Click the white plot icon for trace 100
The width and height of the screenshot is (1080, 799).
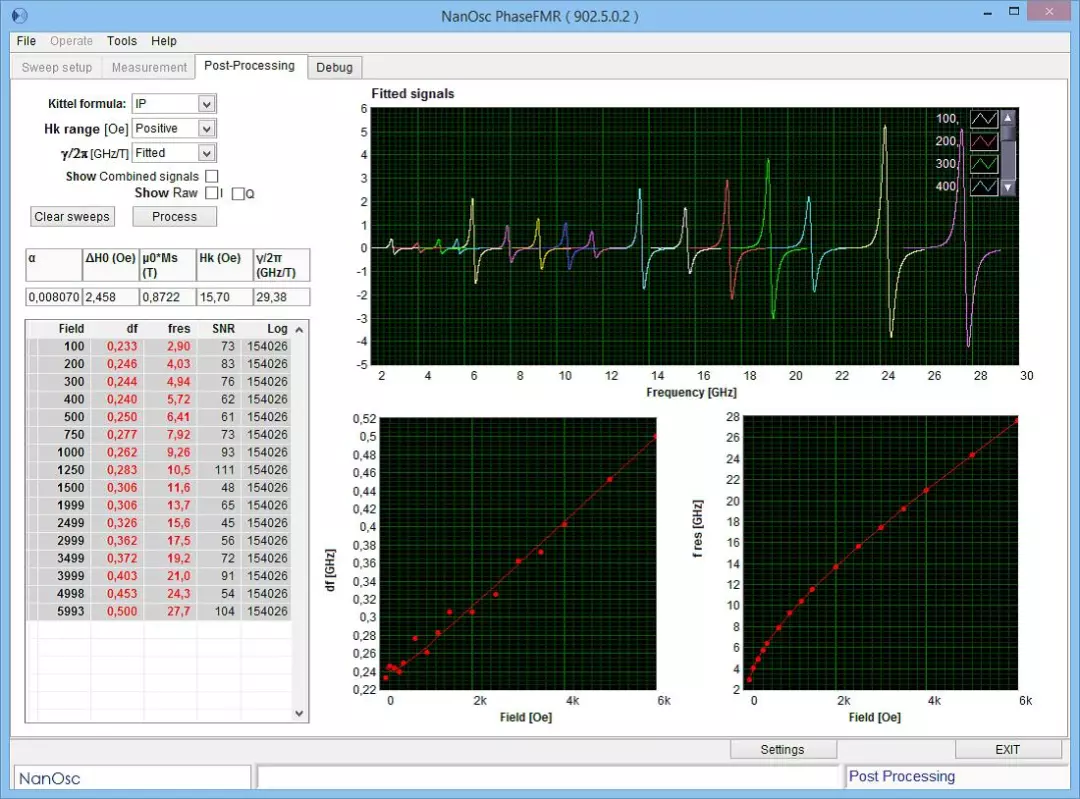(x=984, y=119)
